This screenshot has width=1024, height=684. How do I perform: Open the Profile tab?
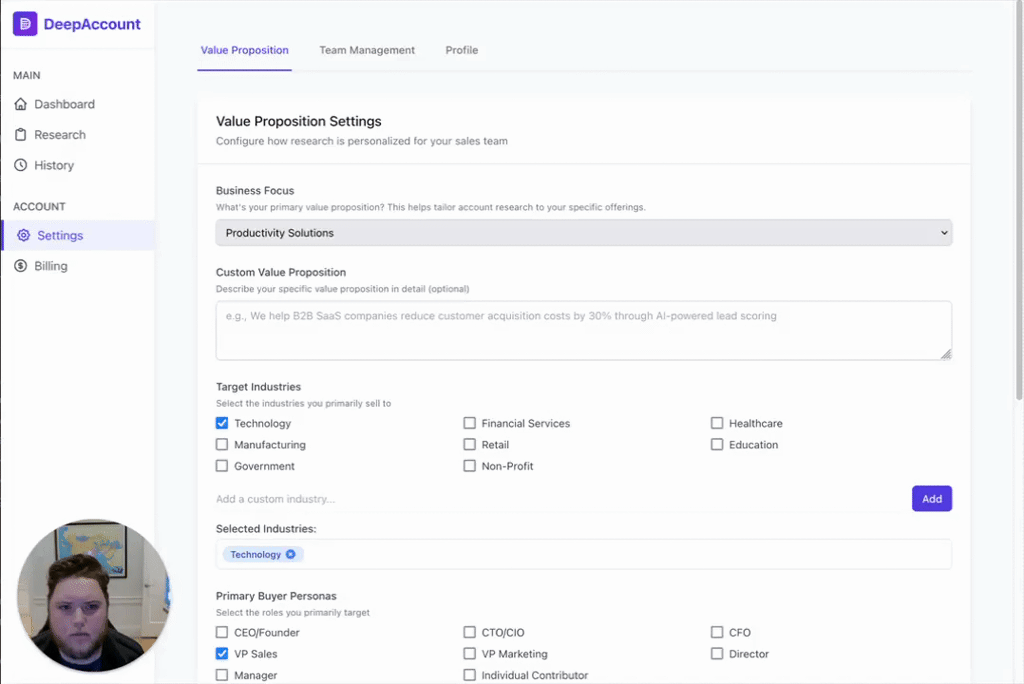pyautogui.click(x=462, y=50)
